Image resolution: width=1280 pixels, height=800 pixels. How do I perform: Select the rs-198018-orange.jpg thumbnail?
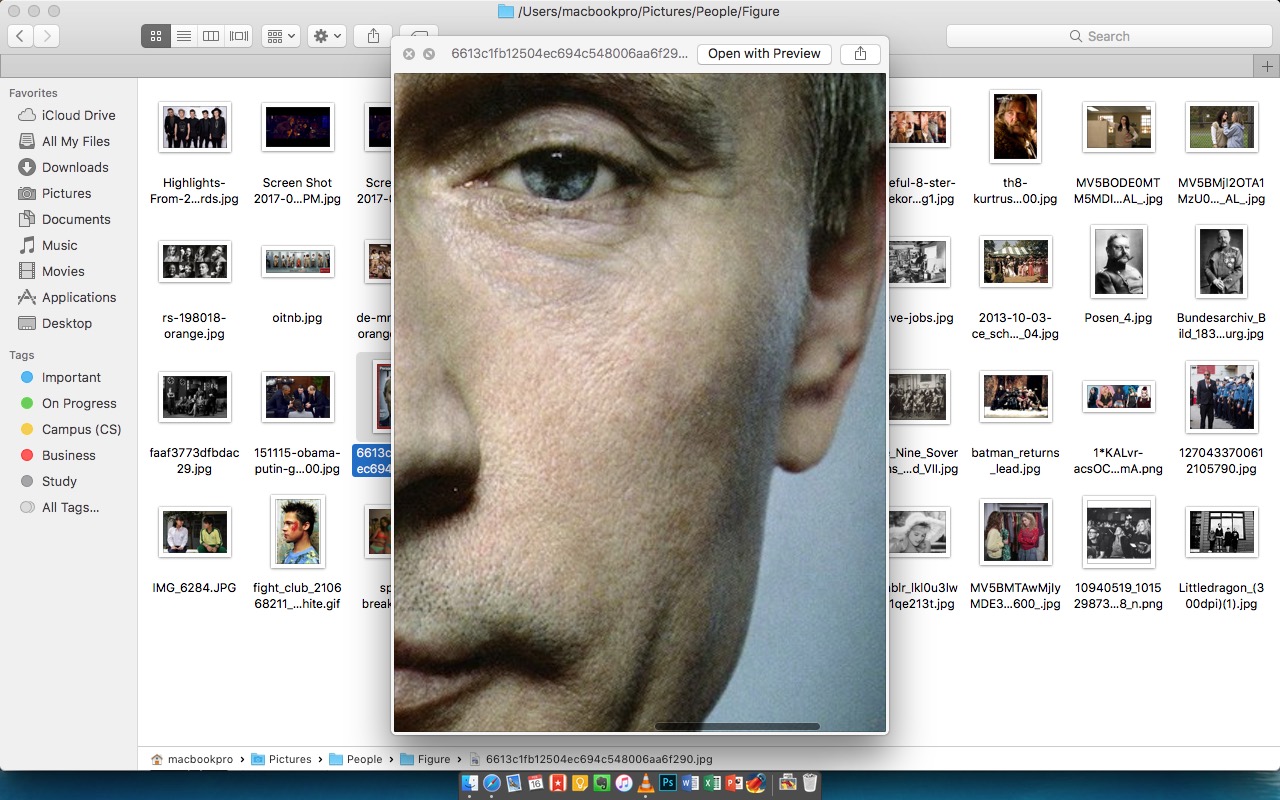[195, 262]
